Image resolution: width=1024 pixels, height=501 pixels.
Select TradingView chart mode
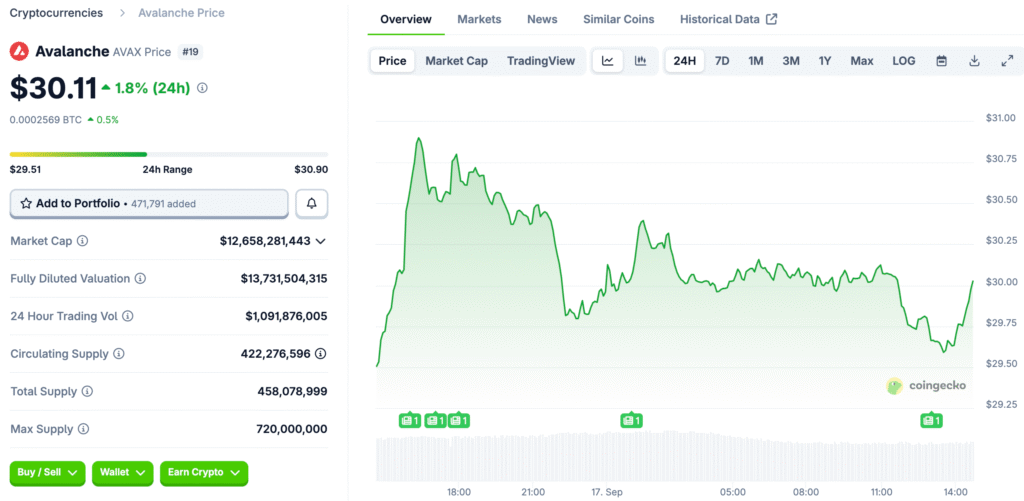click(541, 61)
